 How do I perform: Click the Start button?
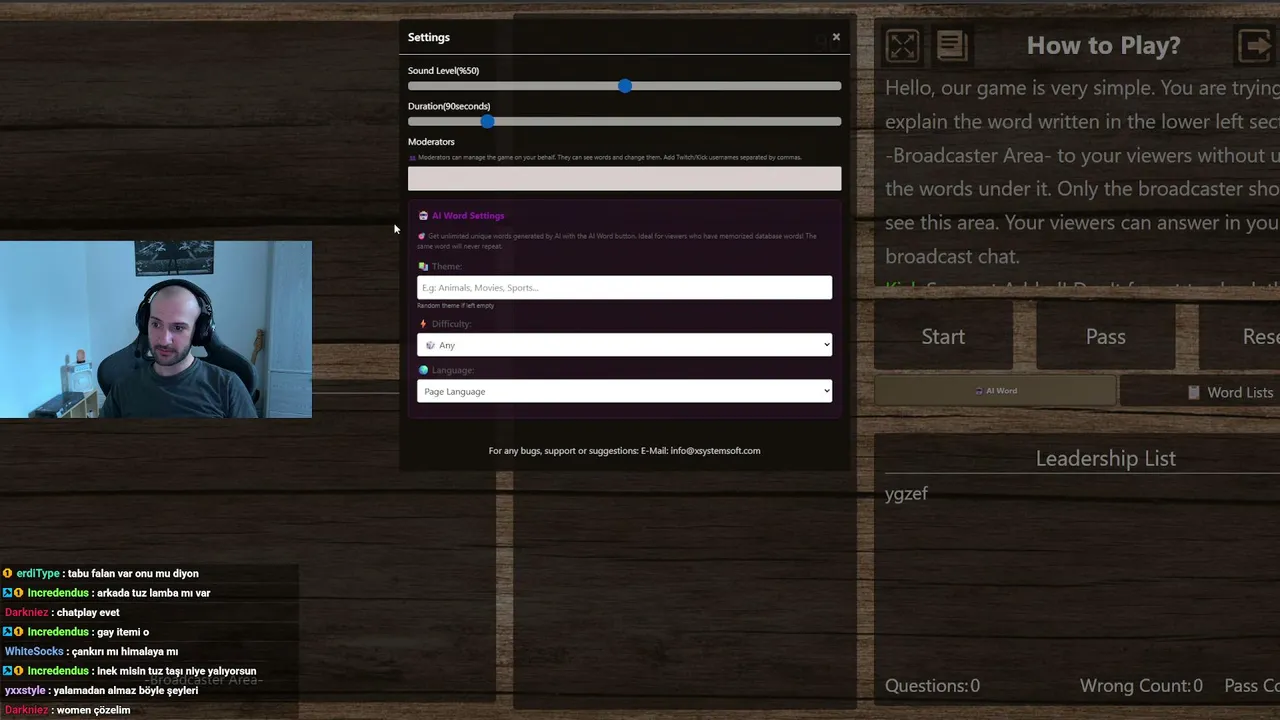coord(943,337)
